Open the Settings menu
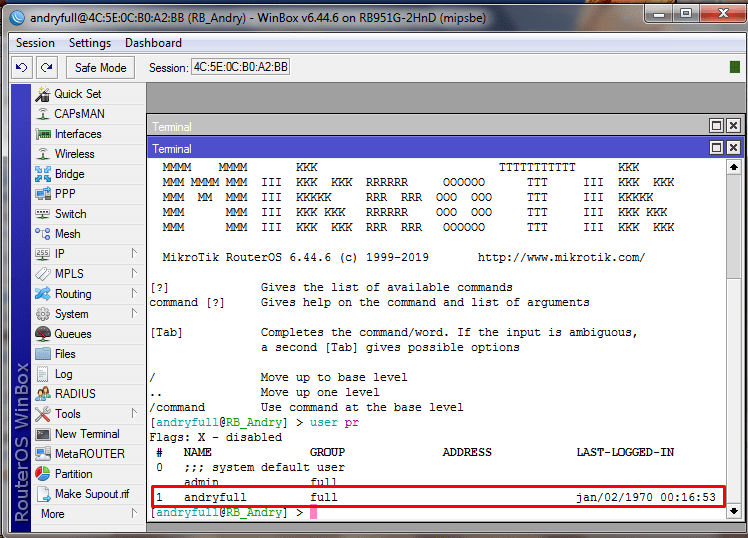 [x=90, y=43]
